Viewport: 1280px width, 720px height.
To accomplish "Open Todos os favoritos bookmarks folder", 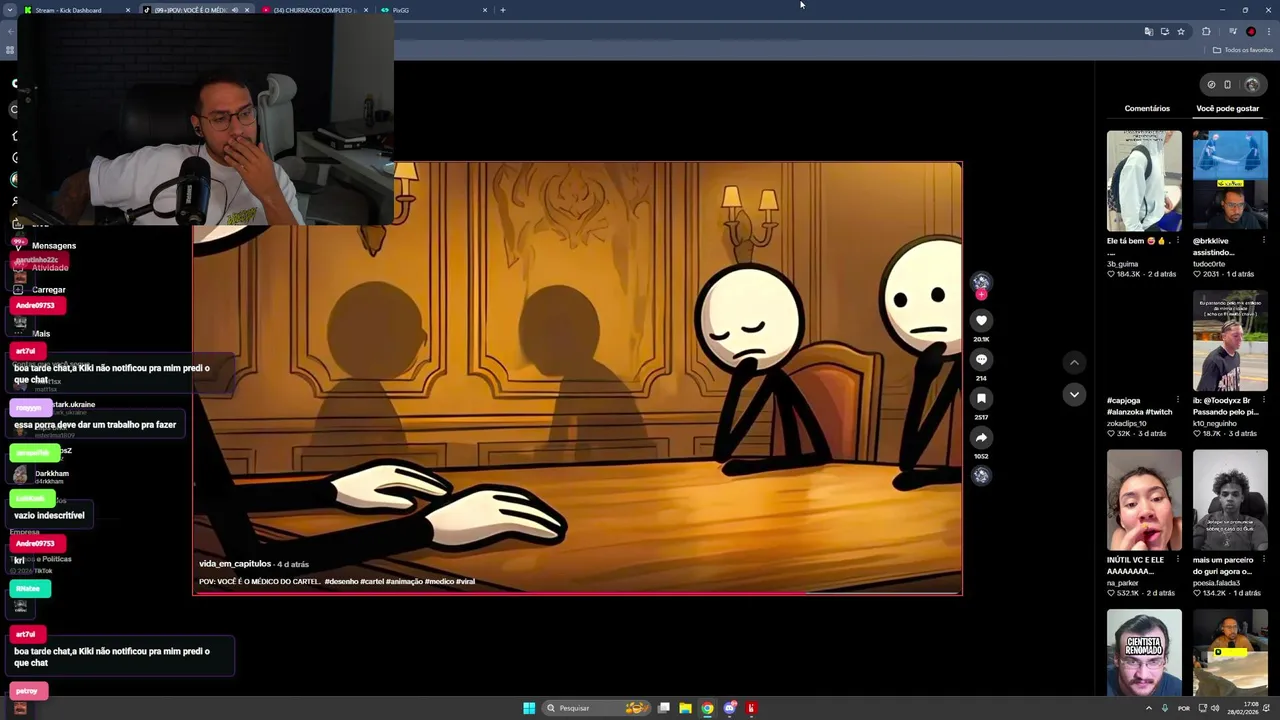I will (x=1243, y=50).
